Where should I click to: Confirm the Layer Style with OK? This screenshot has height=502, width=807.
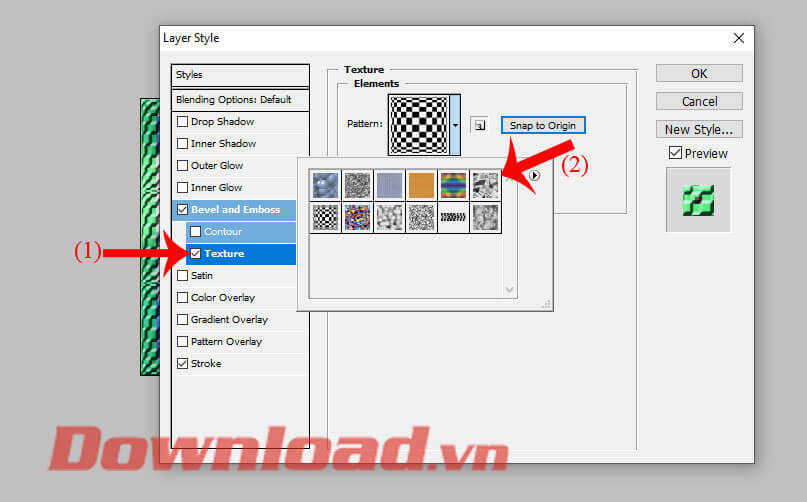pos(699,73)
